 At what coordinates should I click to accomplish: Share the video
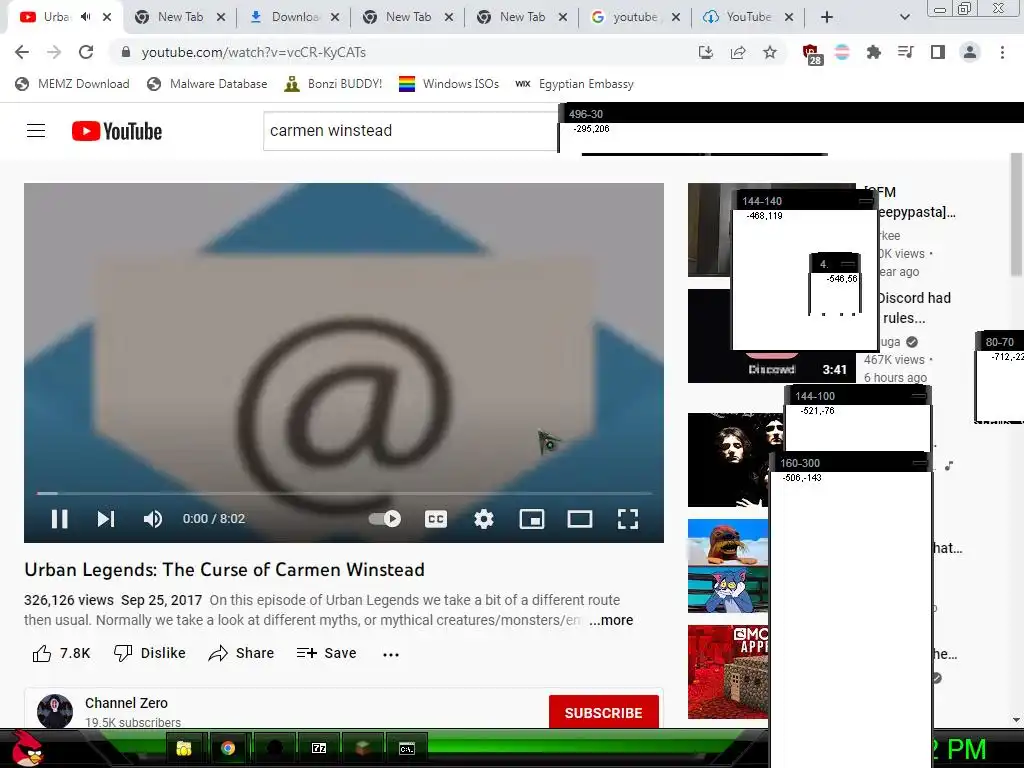pos(241,653)
